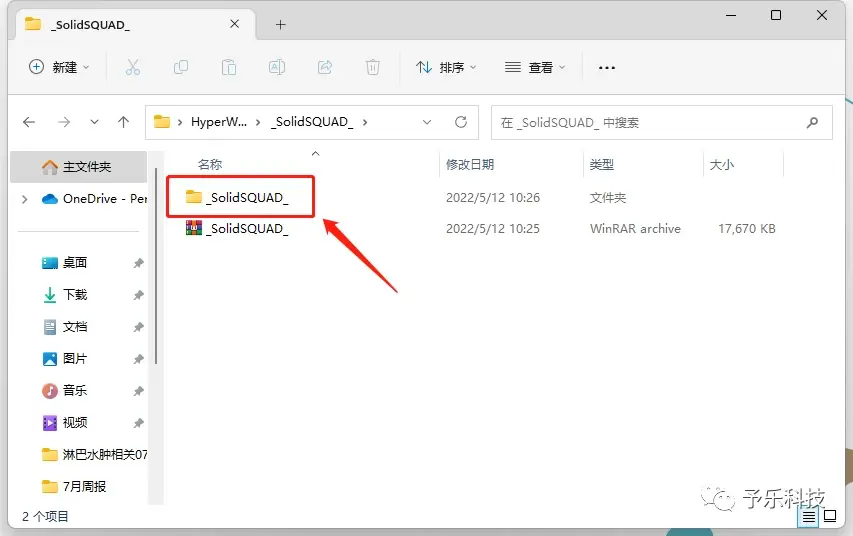Go up one folder level
Viewport: 853px width, 536px height.
point(123,122)
